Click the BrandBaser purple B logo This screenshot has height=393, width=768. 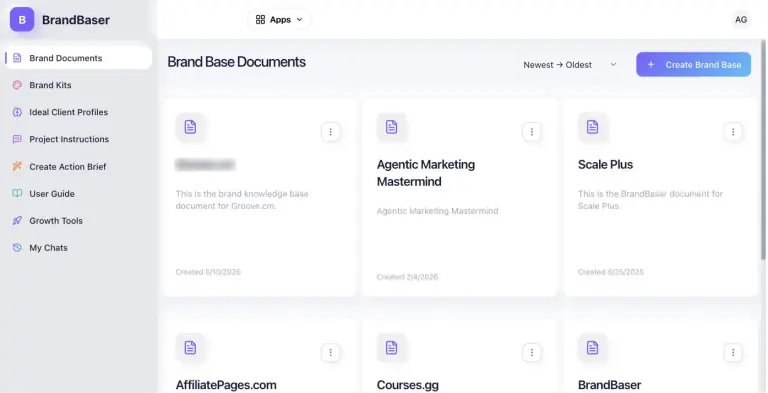pos(22,20)
